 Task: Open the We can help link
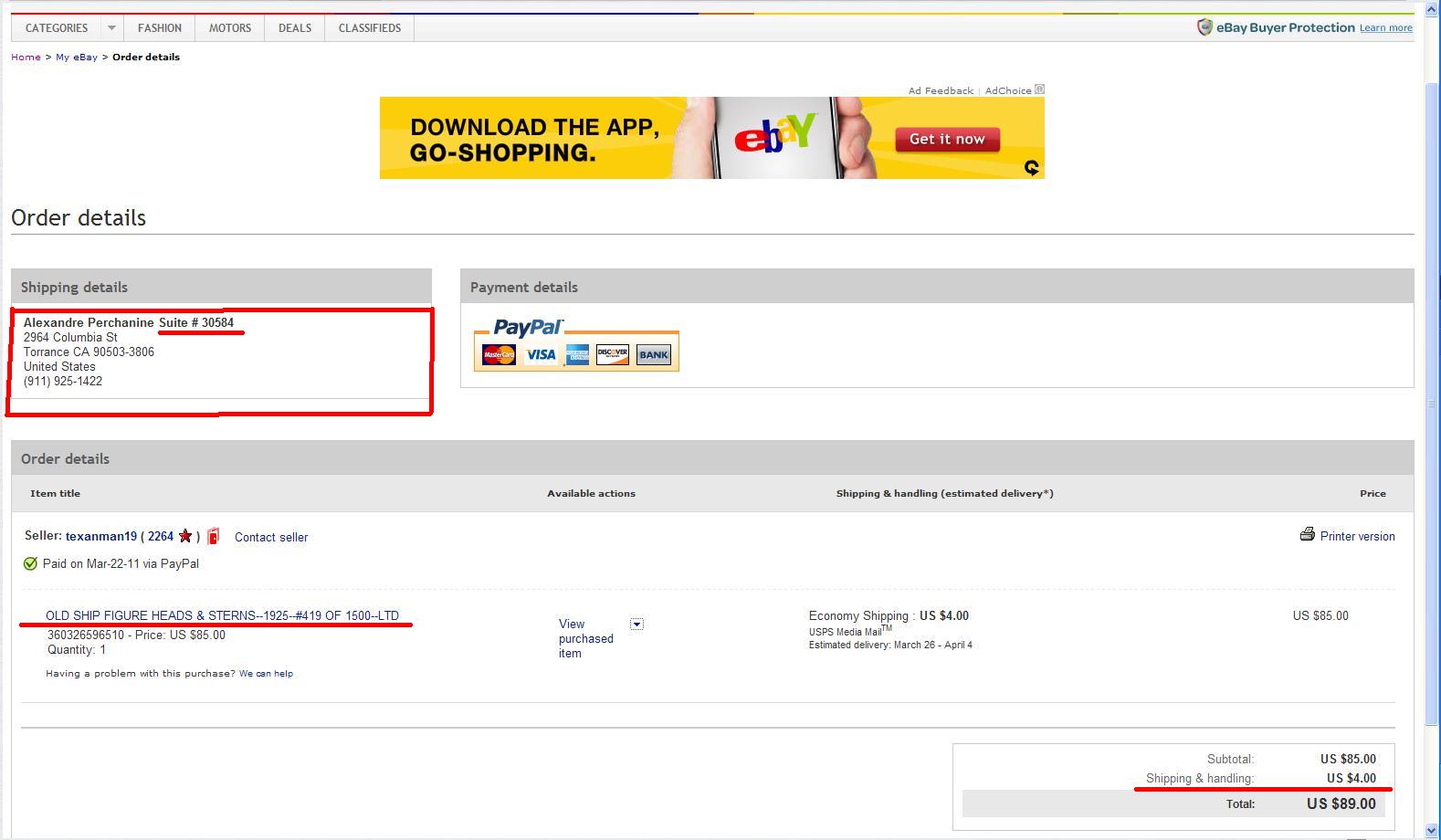266,673
